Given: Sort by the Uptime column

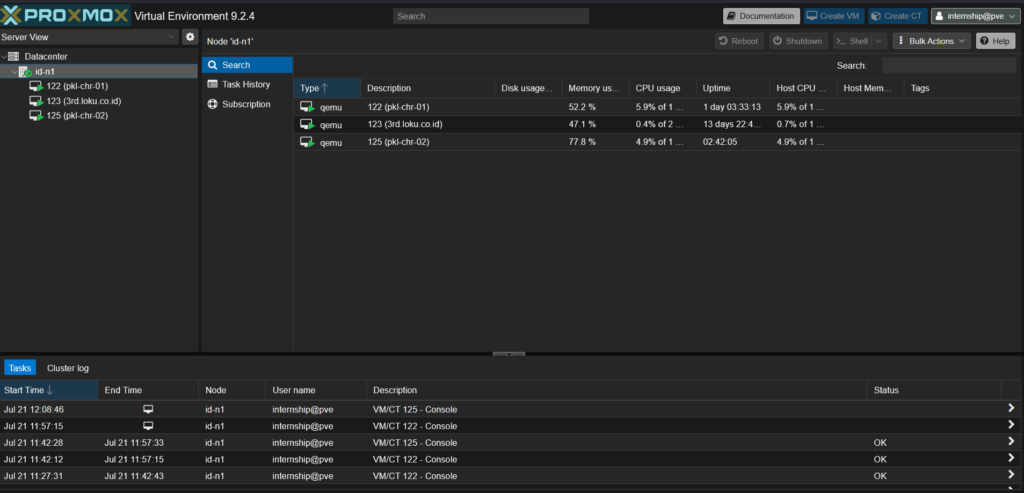Looking at the screenshot, I should point(733,88).
